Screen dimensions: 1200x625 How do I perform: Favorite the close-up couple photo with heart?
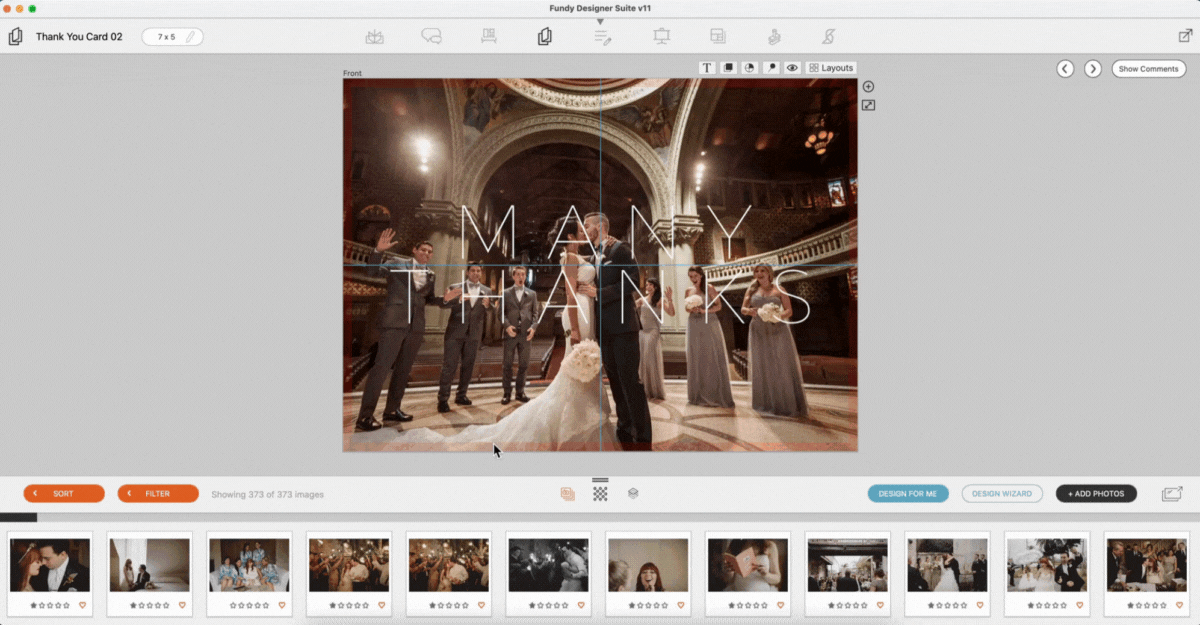82,606
